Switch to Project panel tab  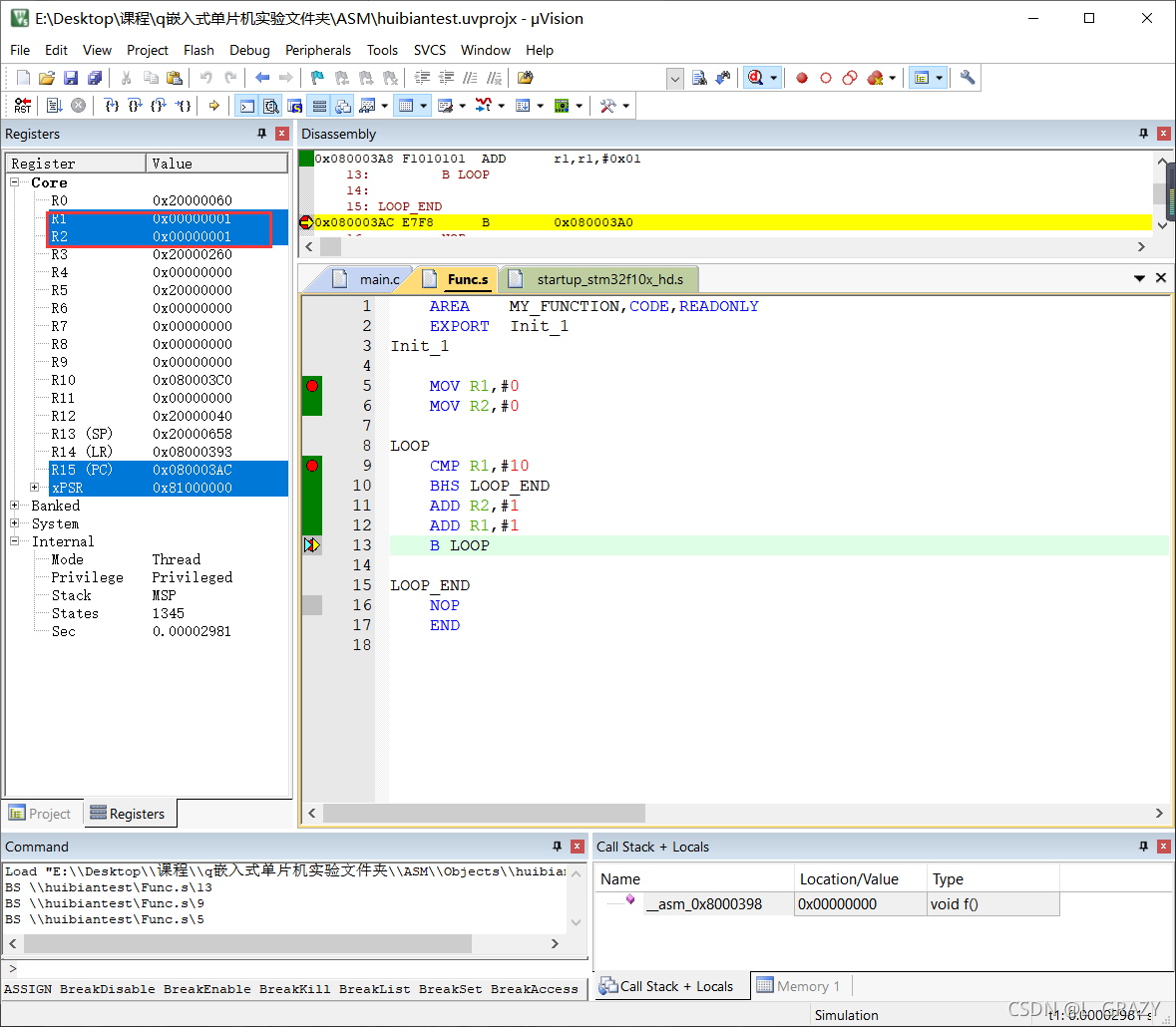[x=41, y=814]
